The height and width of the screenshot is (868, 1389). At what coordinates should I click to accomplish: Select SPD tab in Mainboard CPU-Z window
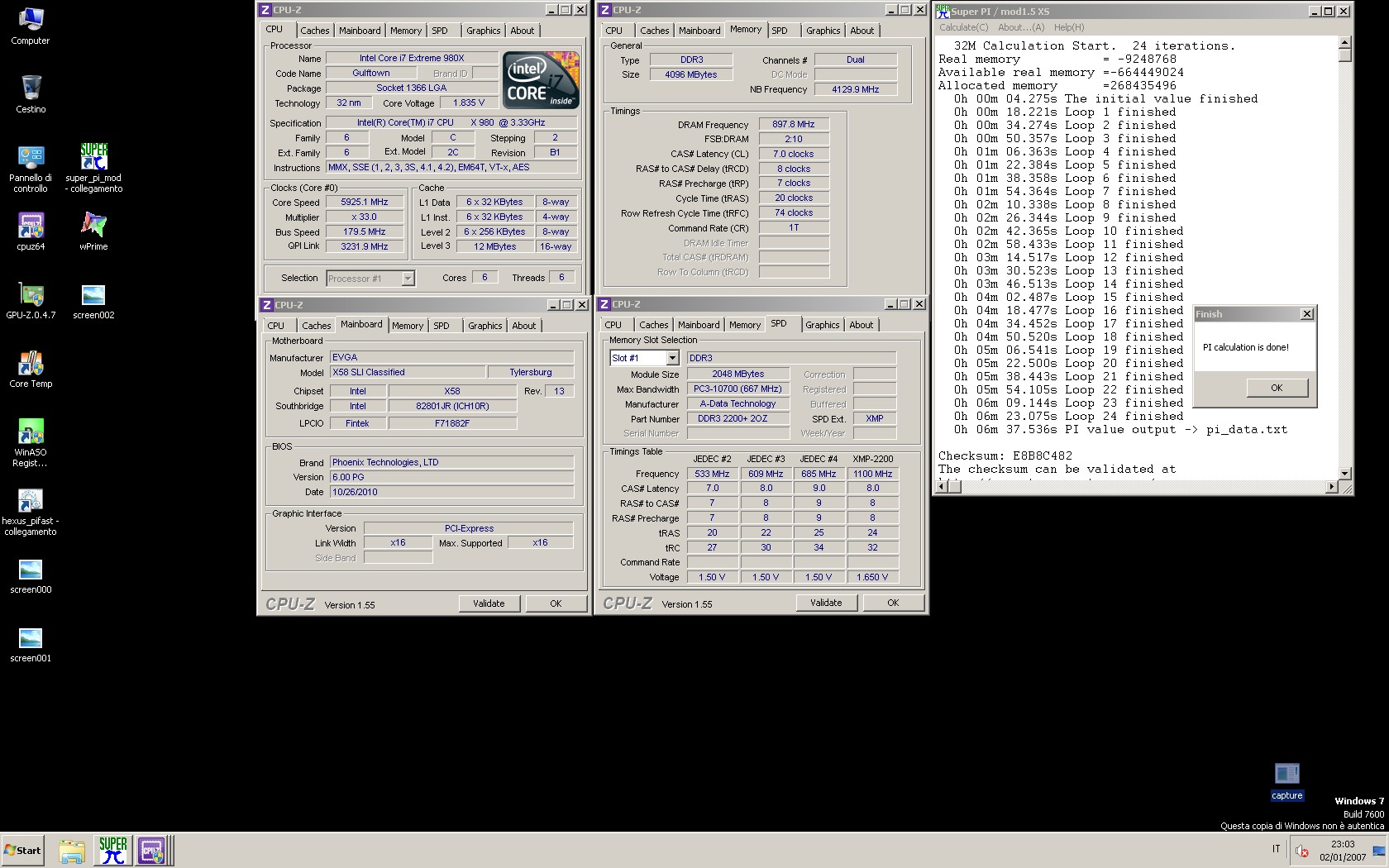pos(442,326)
